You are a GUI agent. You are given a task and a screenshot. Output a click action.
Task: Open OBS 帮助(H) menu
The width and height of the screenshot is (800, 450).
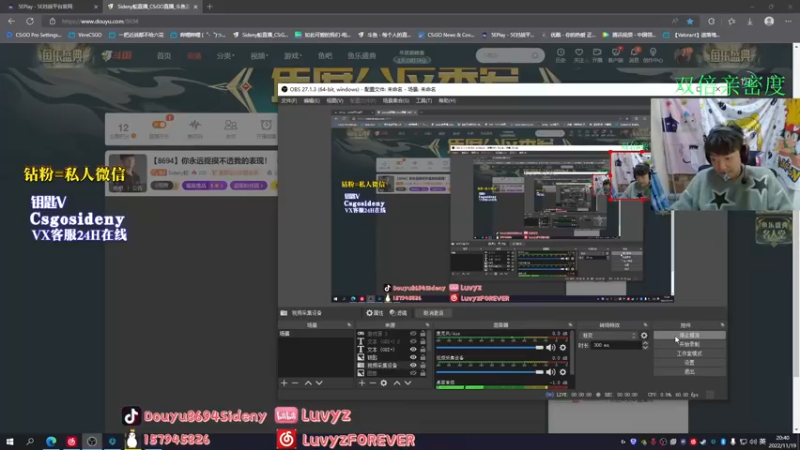pyautogui.click(x=447, y=101)
